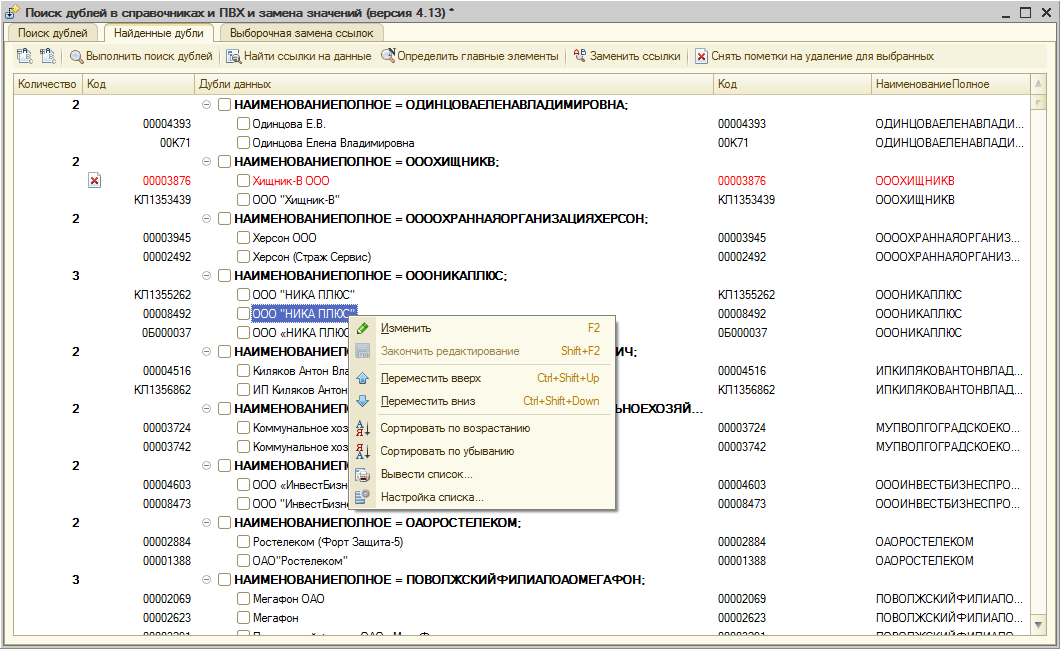Screen dimensions: 1060x649
Task: Click the first check-all toolbar icon
Action: point(24,56)
